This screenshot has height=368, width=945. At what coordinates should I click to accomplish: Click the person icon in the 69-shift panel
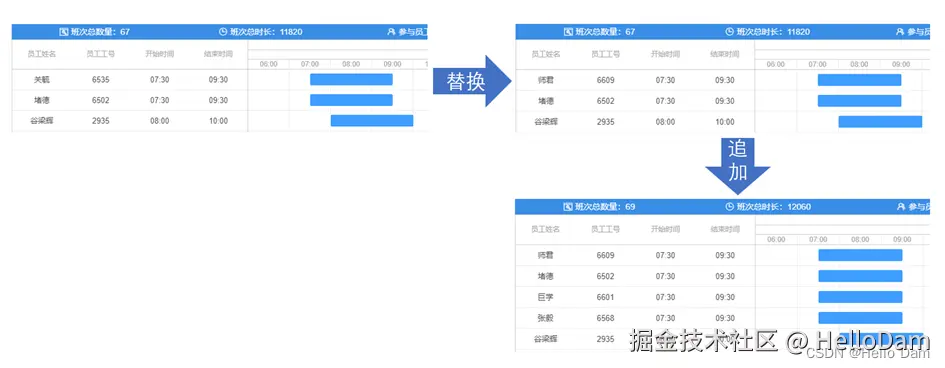(901, 207)
